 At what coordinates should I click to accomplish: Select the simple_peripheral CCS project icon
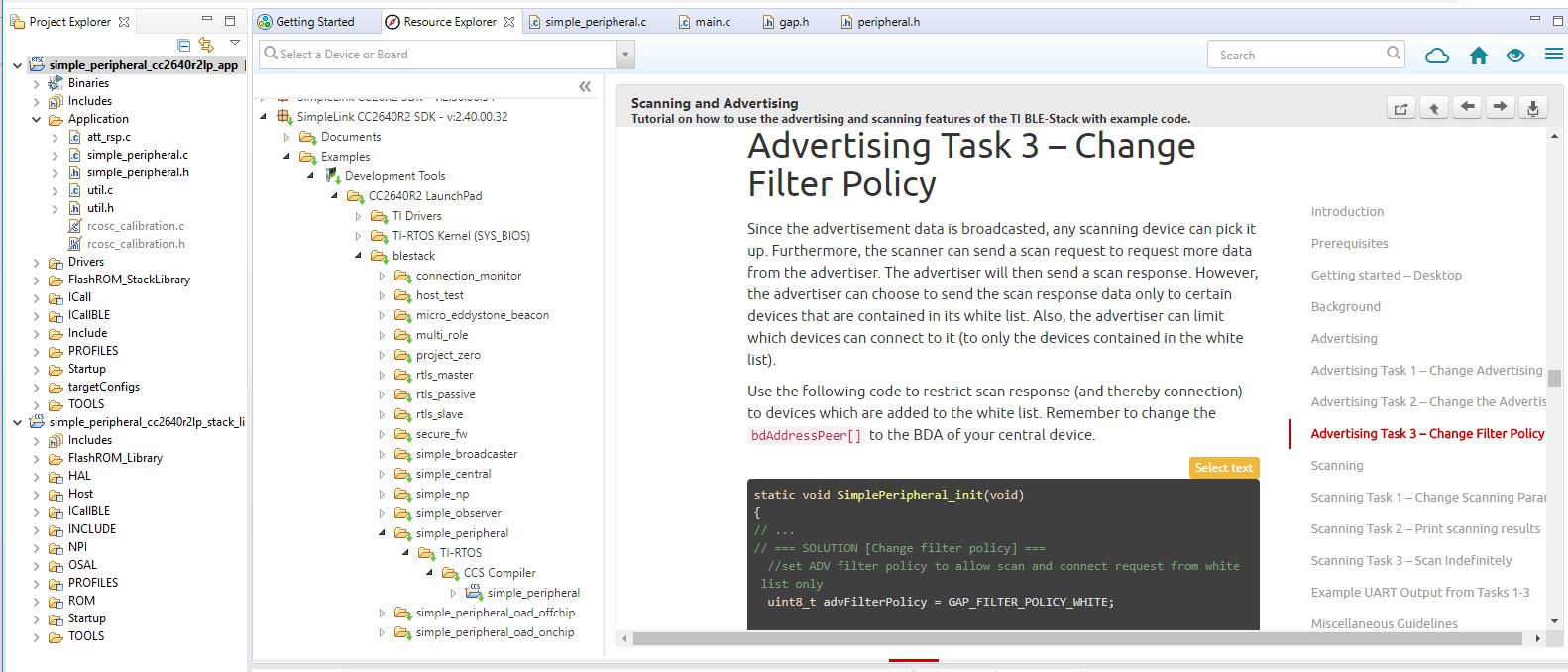(x=474, y=592)
